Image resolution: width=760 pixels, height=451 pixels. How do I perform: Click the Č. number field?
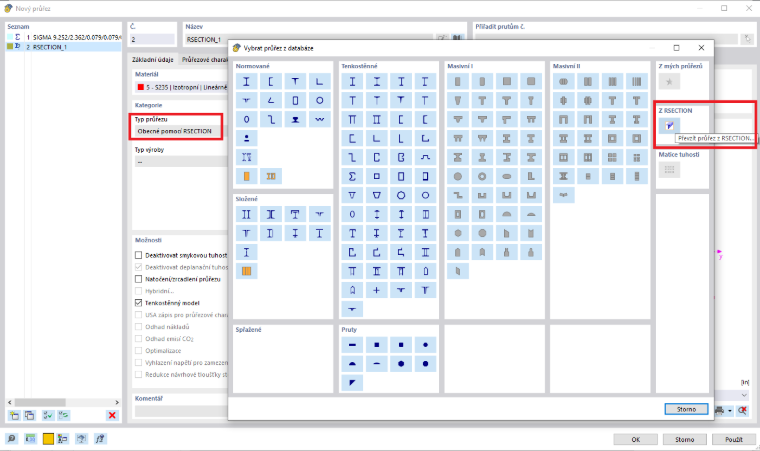coord(152,39)
